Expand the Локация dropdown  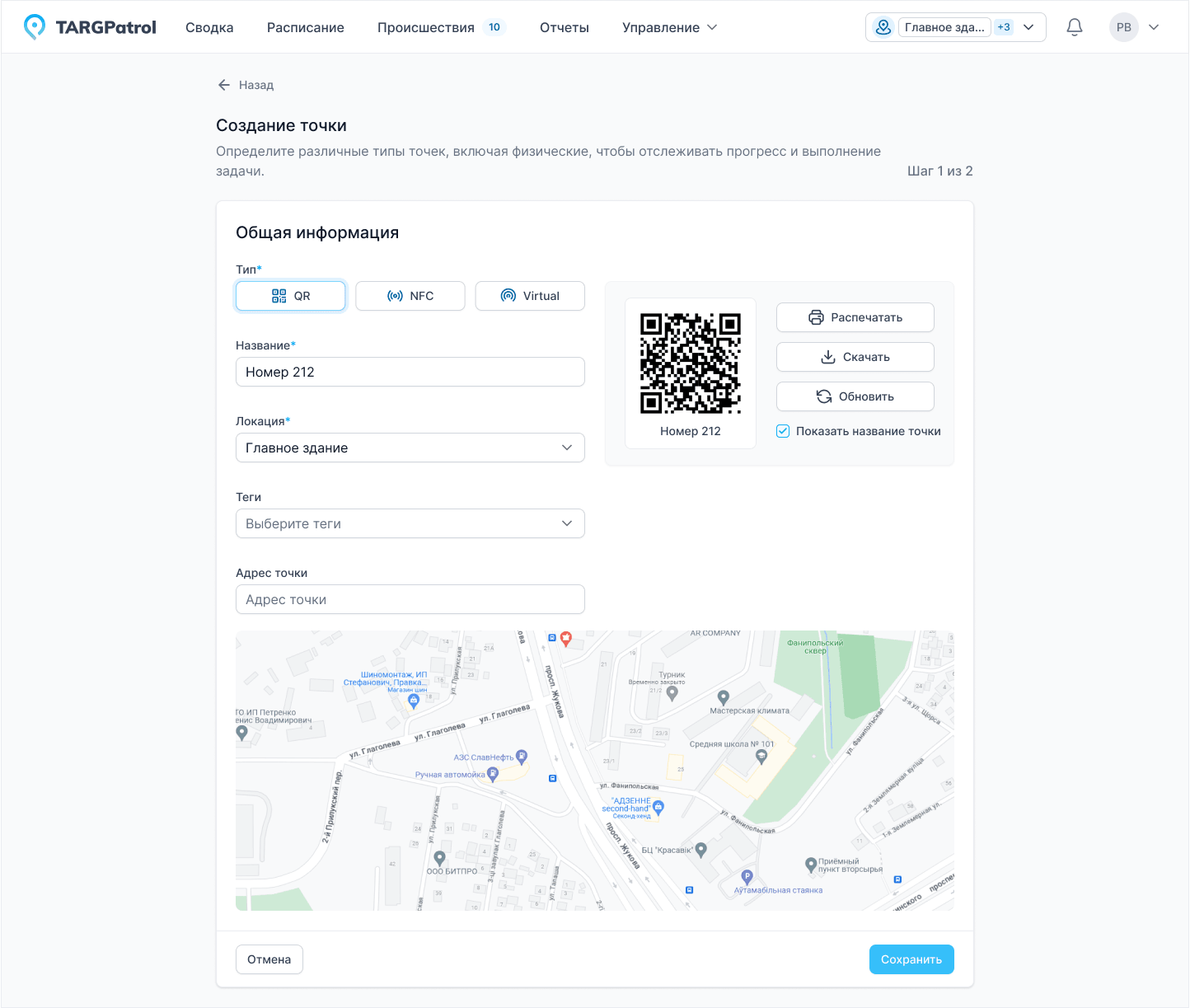(x=410, y=448)
